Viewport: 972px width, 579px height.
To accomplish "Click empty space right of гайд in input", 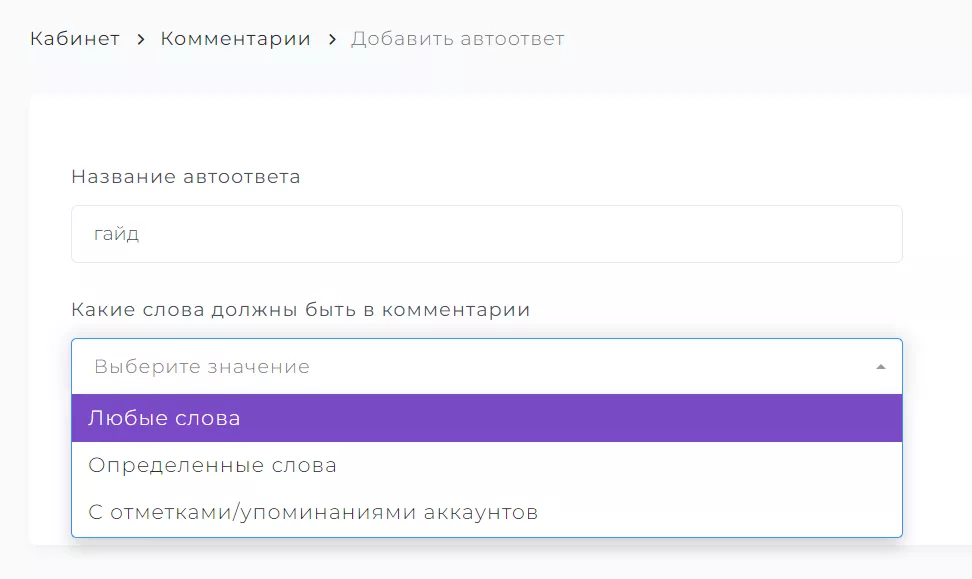I will coord(521,234).
